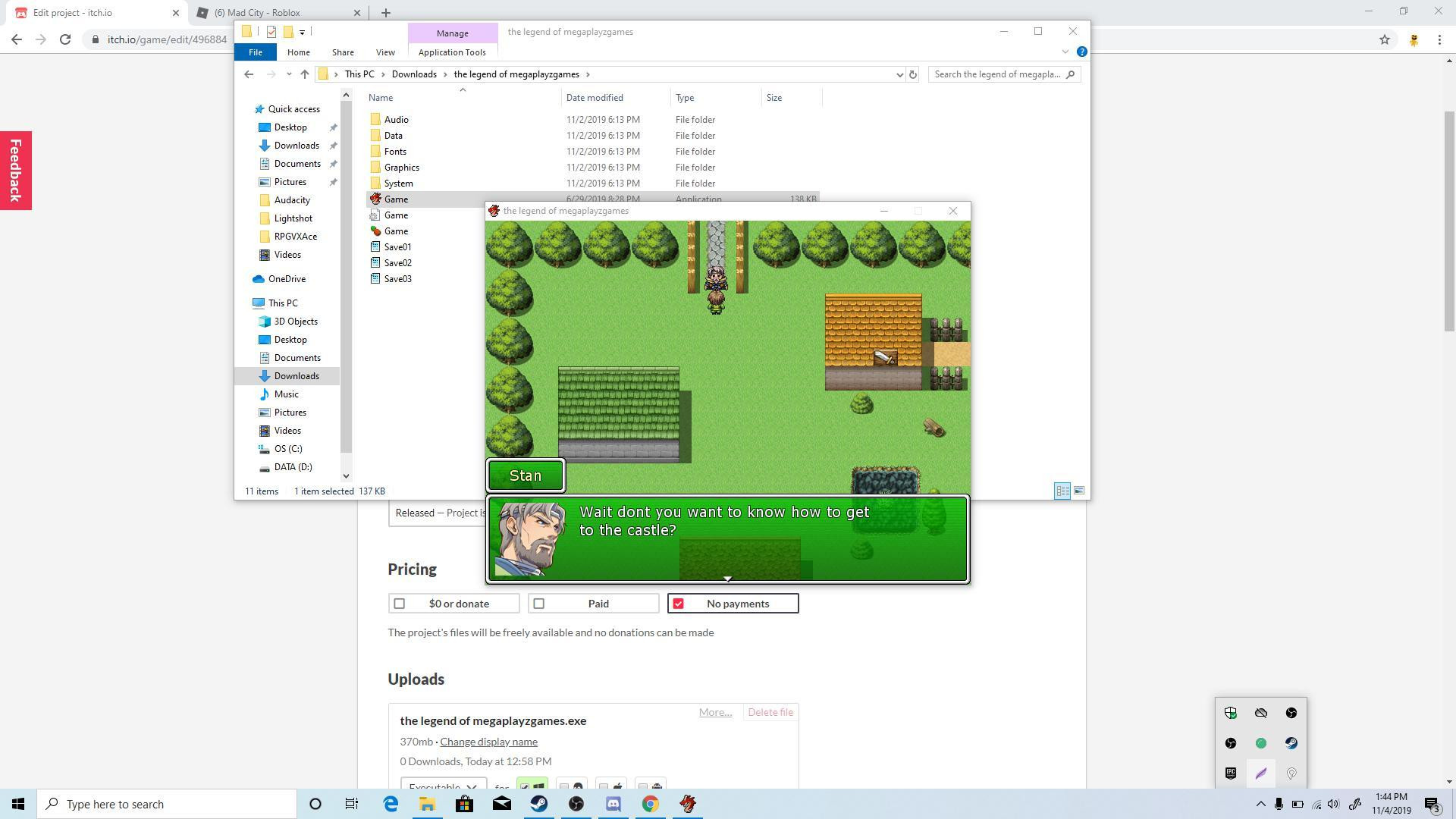1456x819 pixels.
Task: Open the Audio folder row
Action: (x=593, y=120)
